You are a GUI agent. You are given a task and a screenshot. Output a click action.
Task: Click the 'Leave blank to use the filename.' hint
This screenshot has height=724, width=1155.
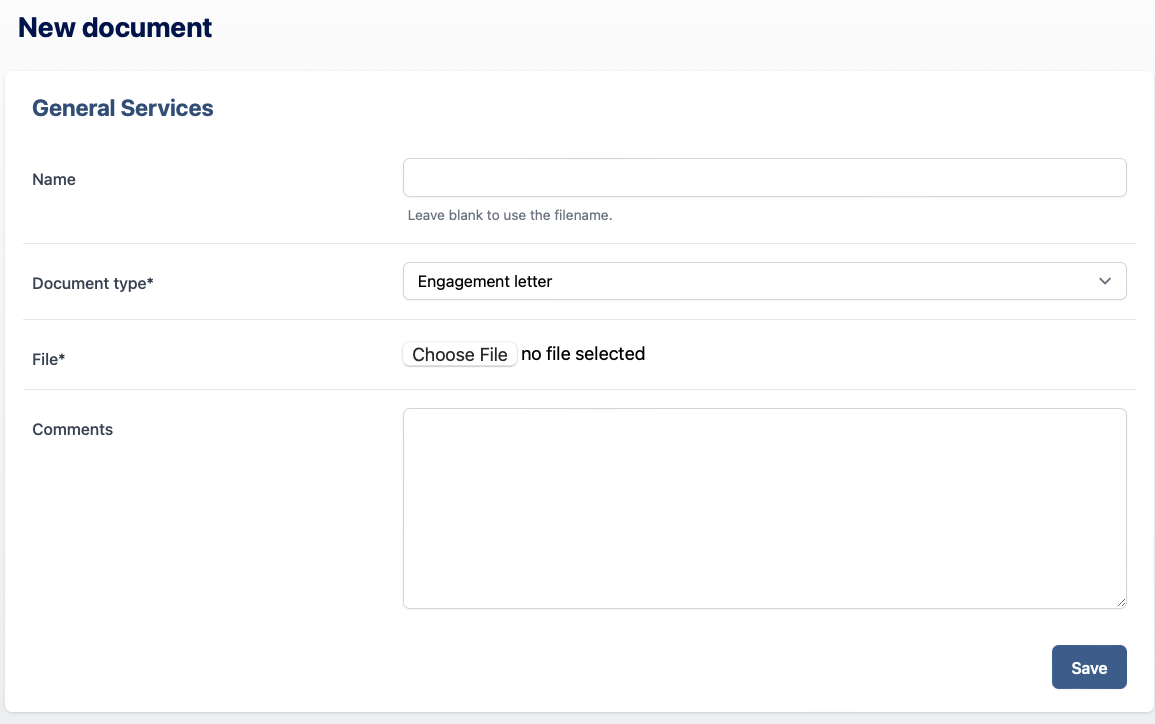510,215
